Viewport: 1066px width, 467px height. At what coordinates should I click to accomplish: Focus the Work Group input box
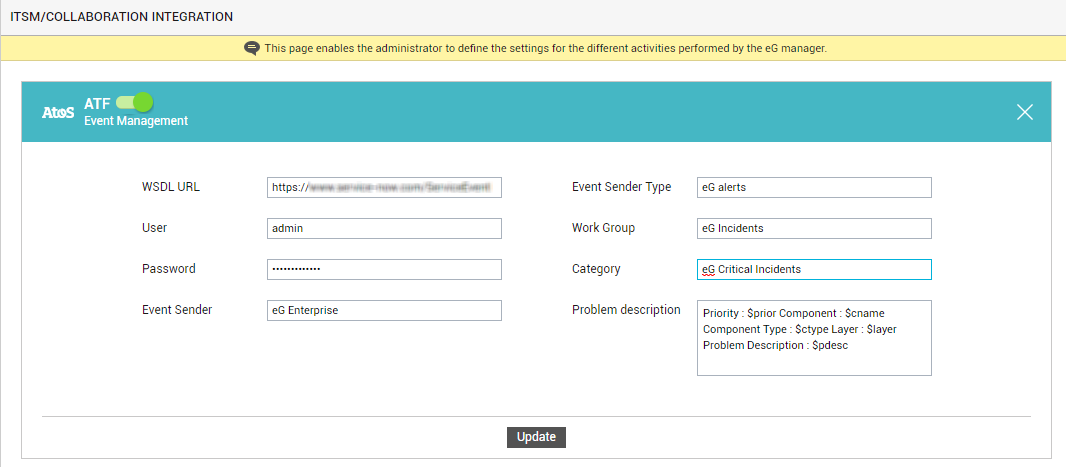(x=814, y=228)
